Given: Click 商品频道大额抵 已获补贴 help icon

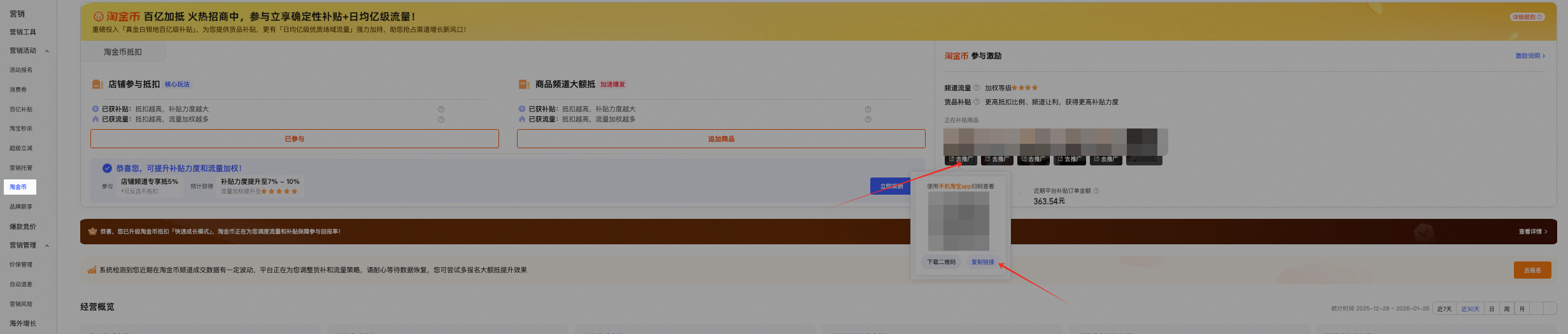Looking at the screenshot, I should 868,109.
